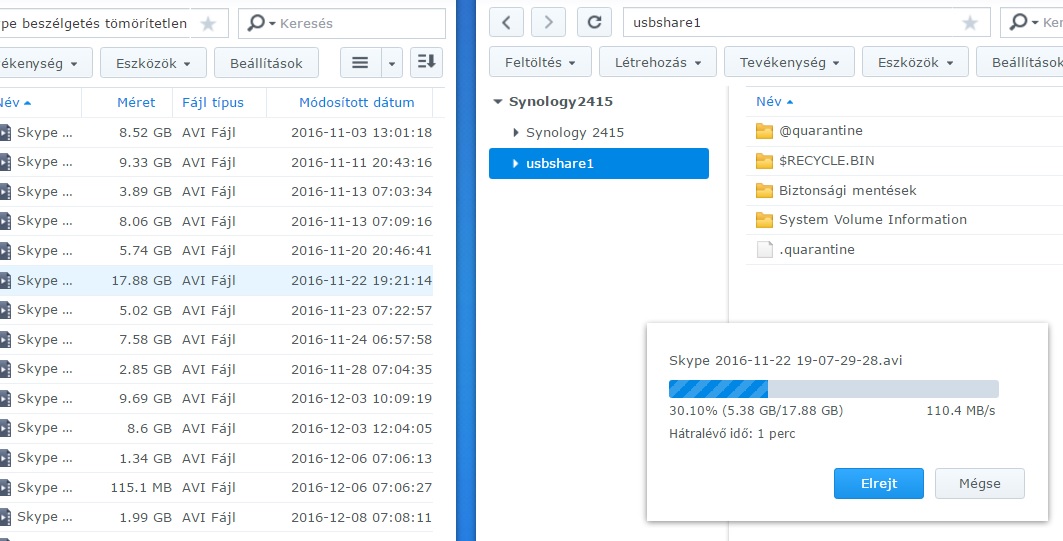The image size is (1063, 541).
Task: Open Beállítások in right window
Action: [x=1021, y=62]
